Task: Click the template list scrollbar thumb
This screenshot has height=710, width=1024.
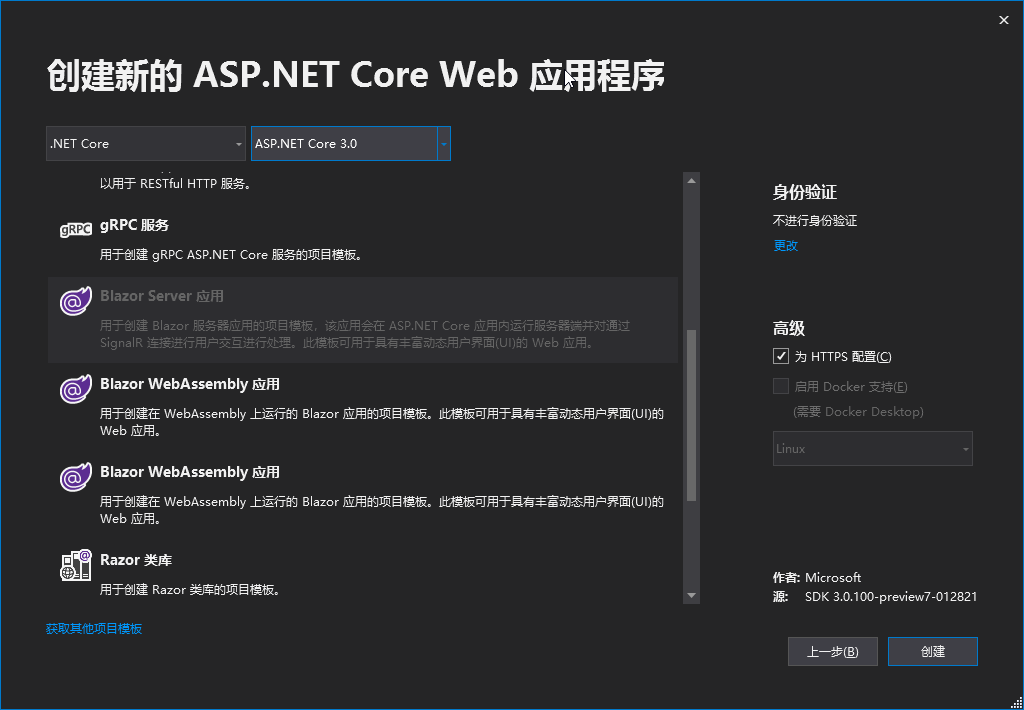Action: pos(692,415)
